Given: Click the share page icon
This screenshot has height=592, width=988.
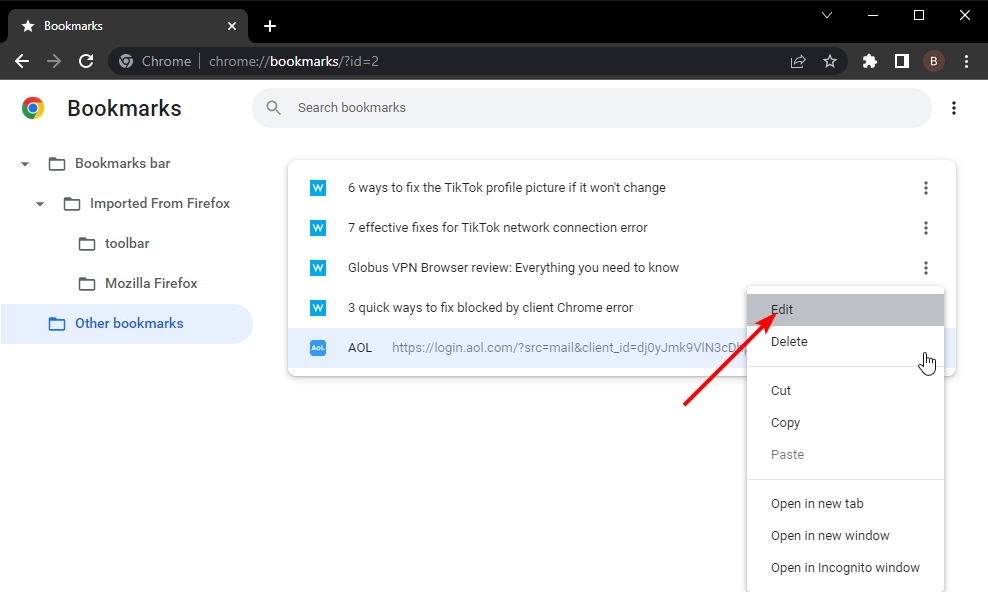Looking at the screenshot, I should [x=798, y=61].
